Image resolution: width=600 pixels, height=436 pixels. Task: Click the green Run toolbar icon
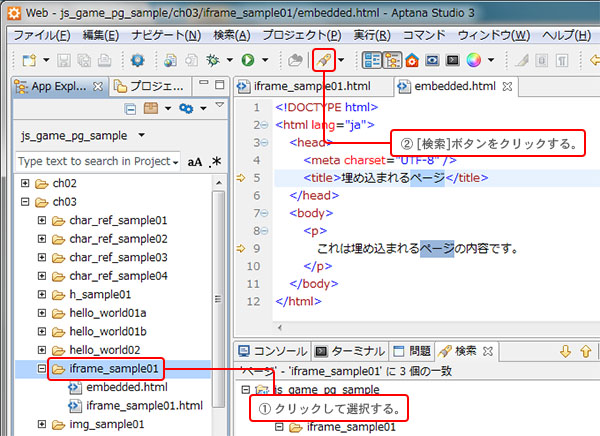tap(248, 60)
